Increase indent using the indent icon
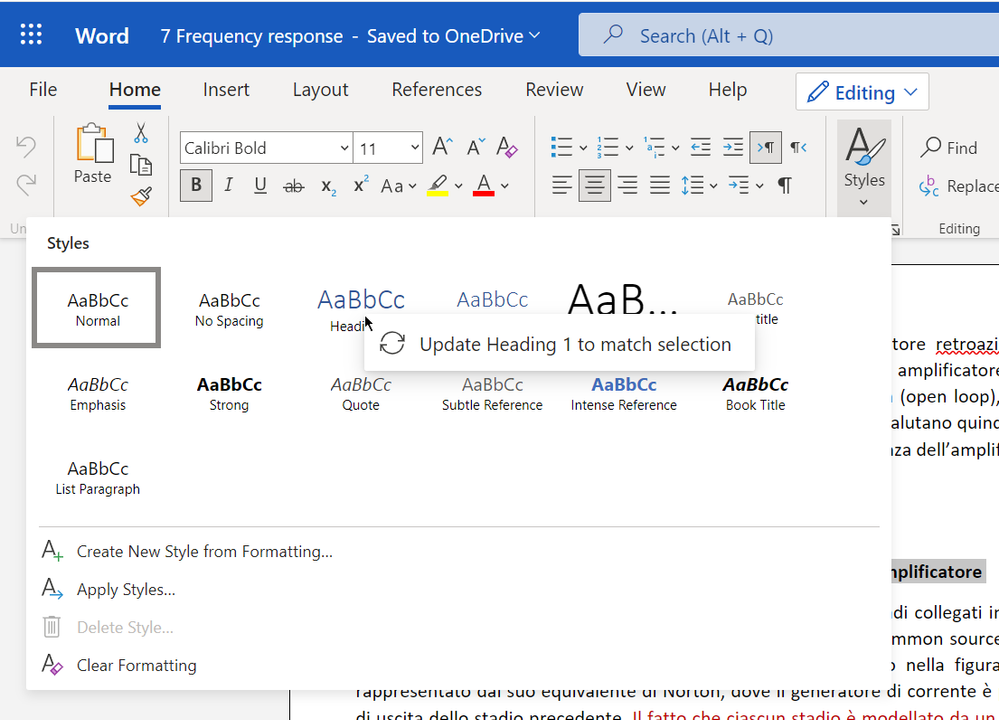Viewport: 999px width, 720px height. pyautogui.click(x=733, y=147)
